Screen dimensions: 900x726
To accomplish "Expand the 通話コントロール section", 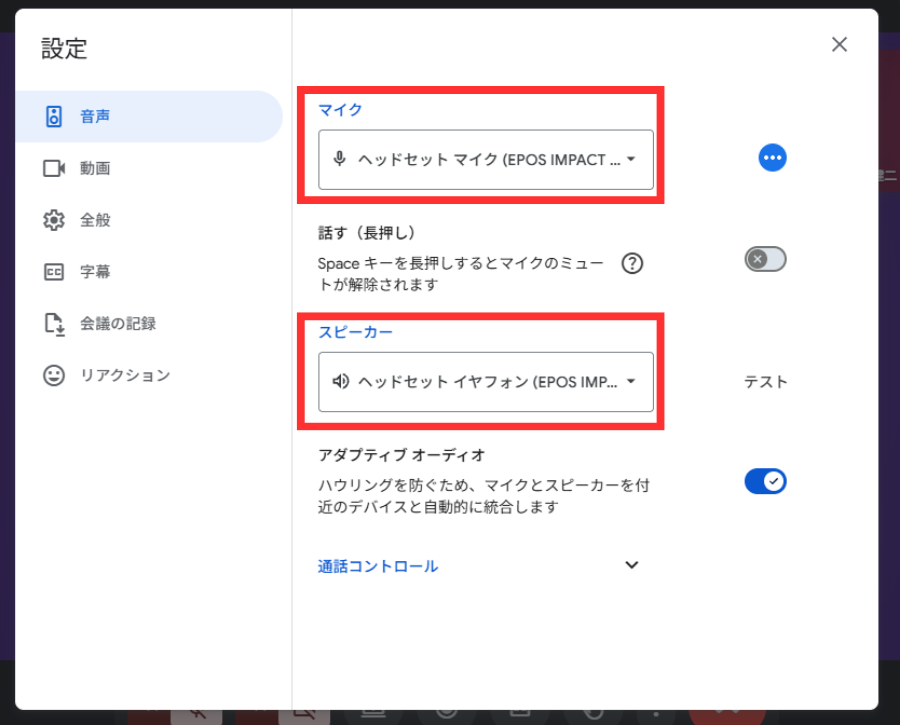I will [631, 565].
